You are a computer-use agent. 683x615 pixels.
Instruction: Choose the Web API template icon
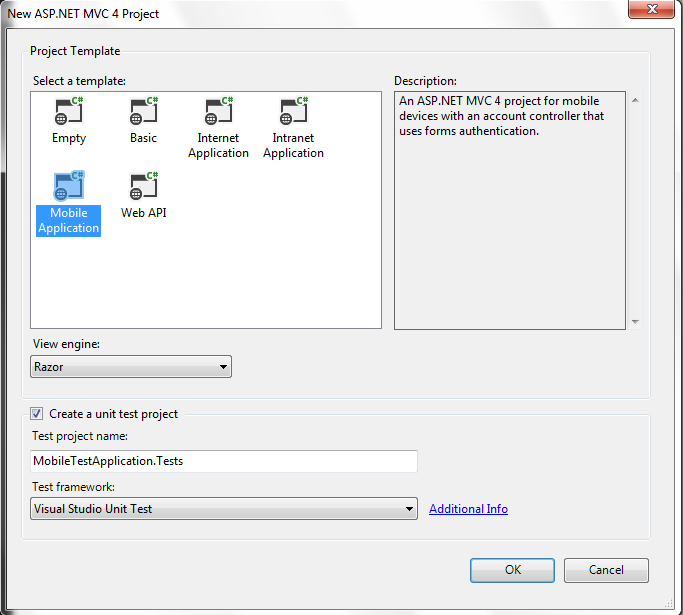143,187
